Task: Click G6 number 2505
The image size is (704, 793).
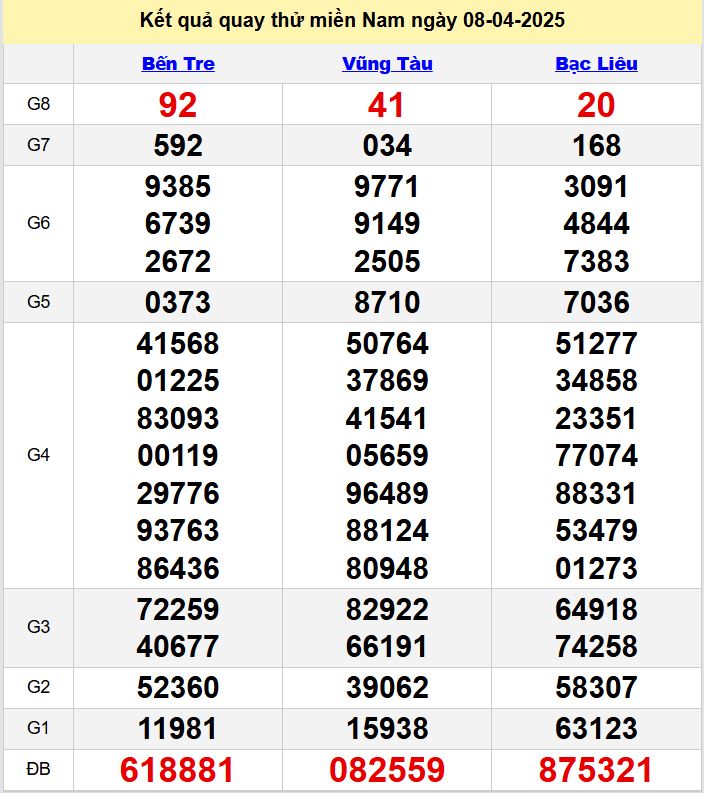Action: [387, 261]
